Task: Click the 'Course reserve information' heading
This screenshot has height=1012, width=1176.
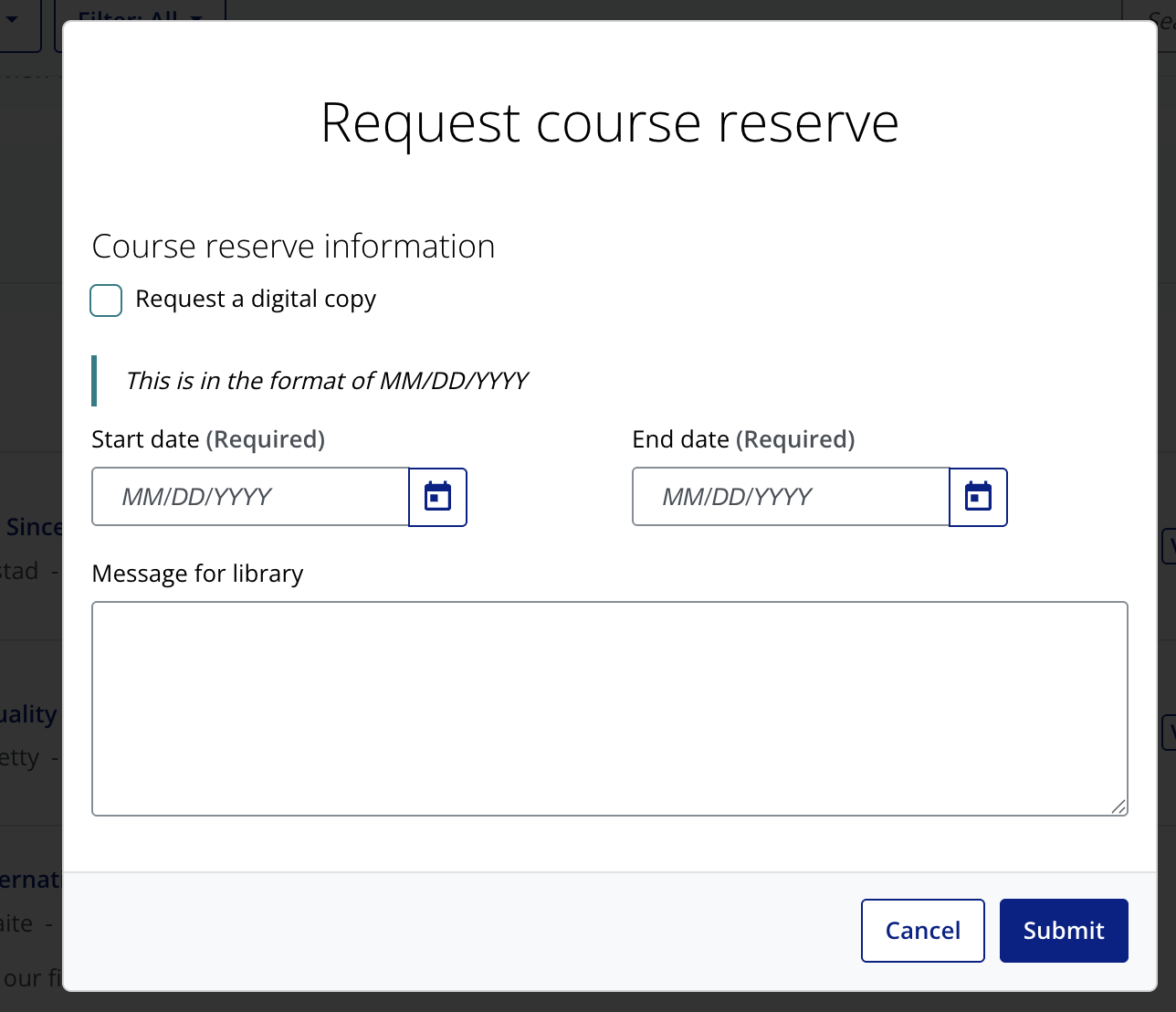Action: click(x=293, y=247)
